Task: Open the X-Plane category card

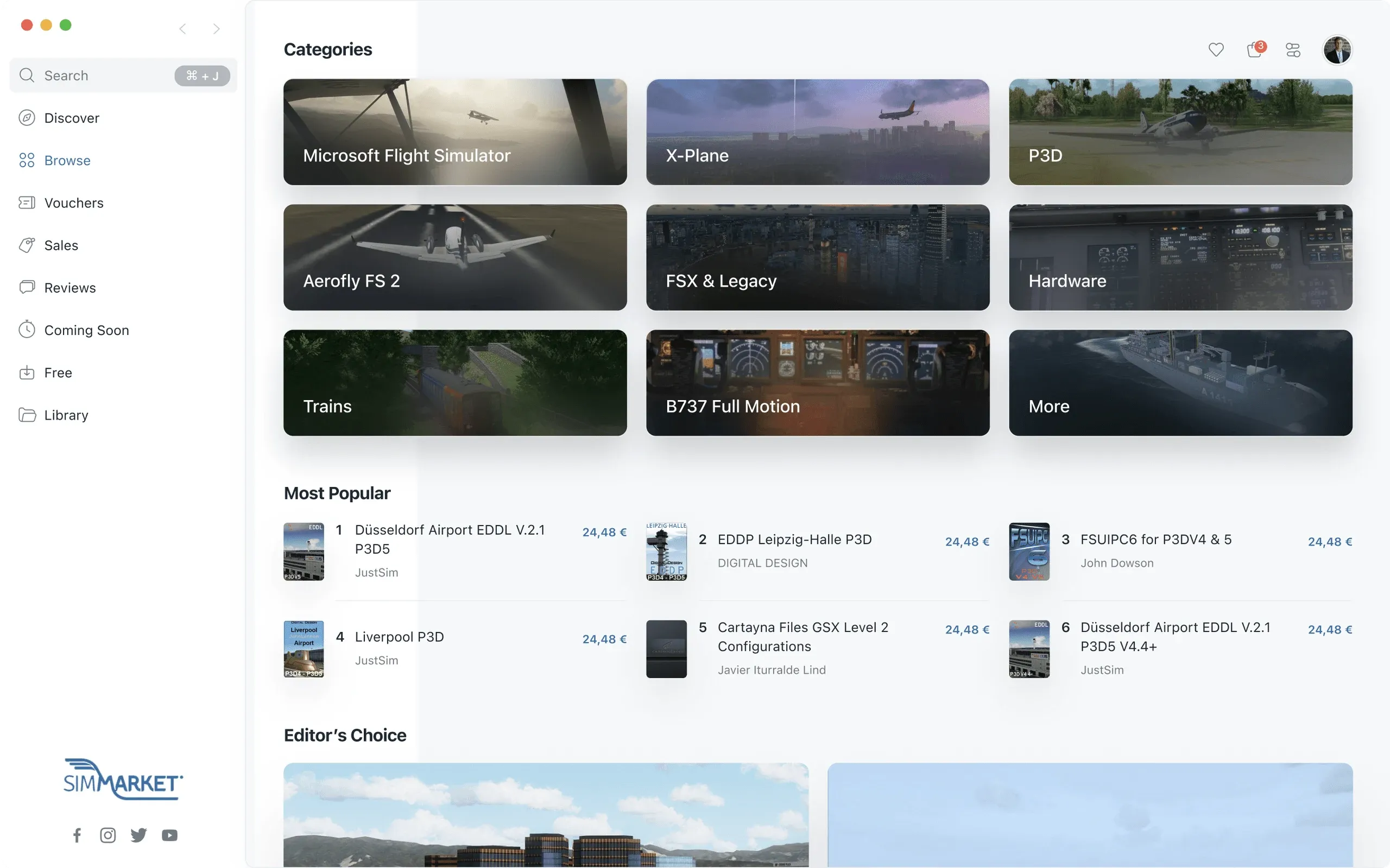Action: [x=818, y=132]
